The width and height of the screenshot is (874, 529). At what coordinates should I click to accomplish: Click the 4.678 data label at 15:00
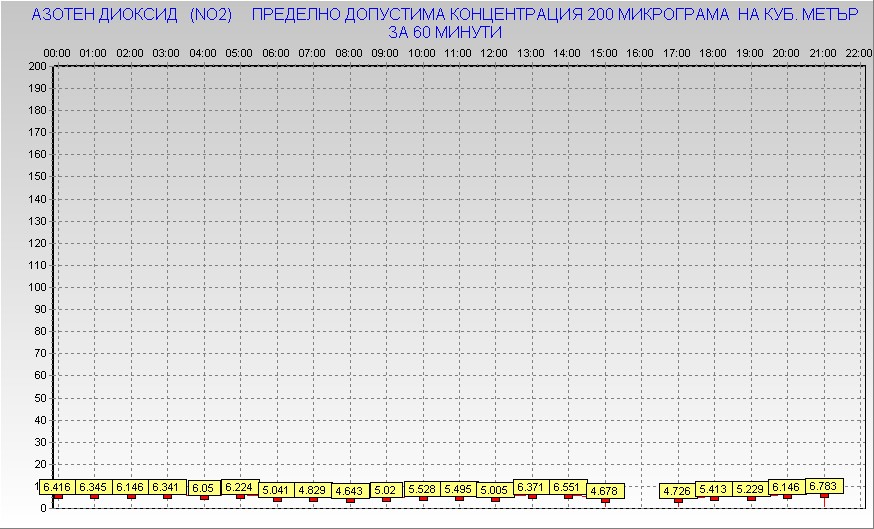pyautogui.click(x=604, y=491)
